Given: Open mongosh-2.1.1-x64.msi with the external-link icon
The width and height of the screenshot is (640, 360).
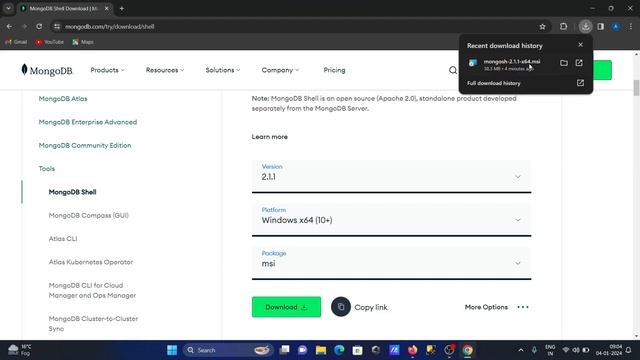Looking at the screenshot, I should [x=579, y=63].
